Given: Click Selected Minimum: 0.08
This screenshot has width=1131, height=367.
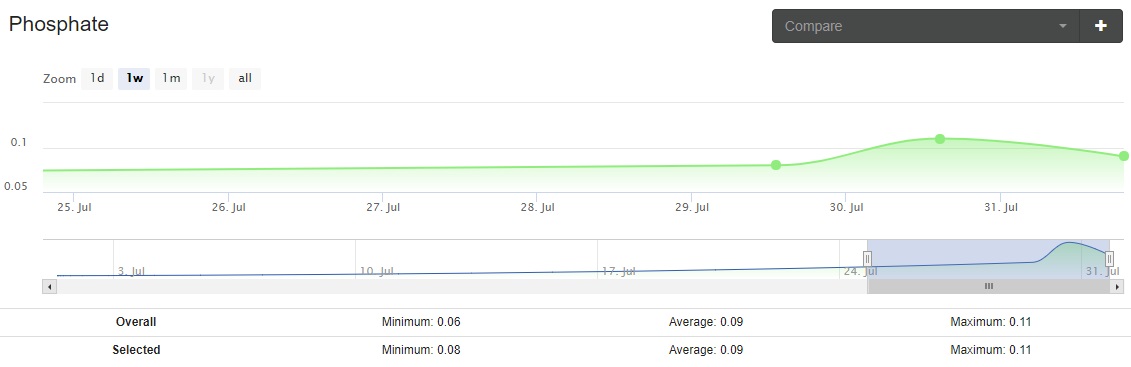Looking at the screenshot, I should tap(421, 350).
